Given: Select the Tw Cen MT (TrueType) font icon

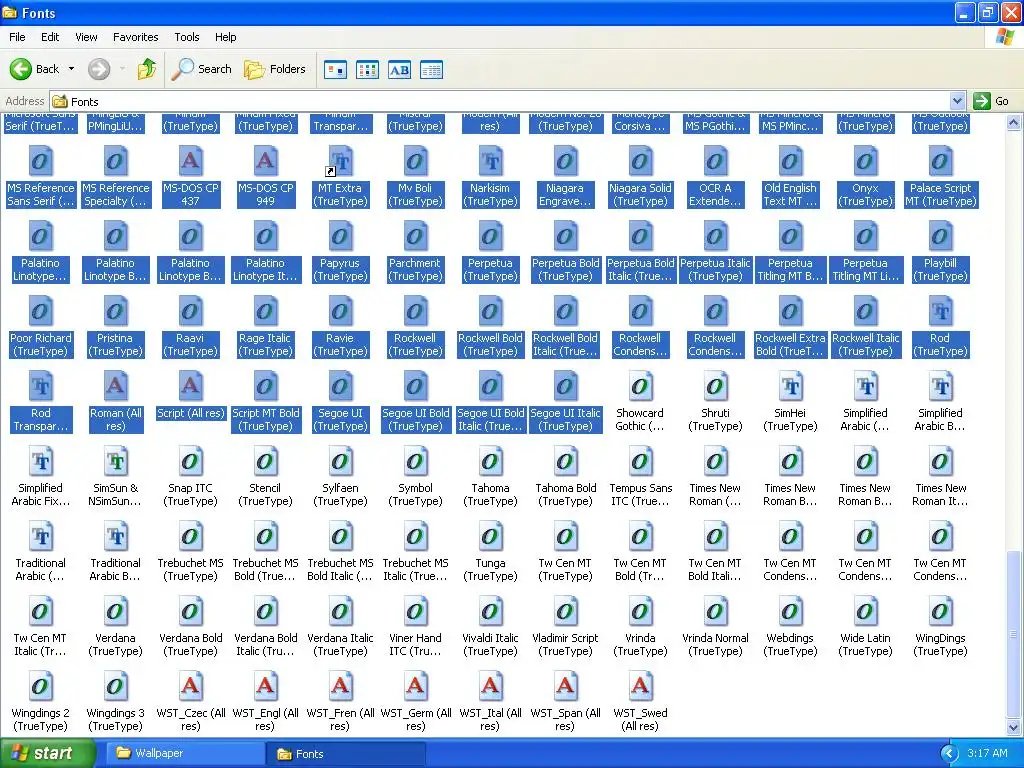Looking at the screenshot, I should coord(566,537).
